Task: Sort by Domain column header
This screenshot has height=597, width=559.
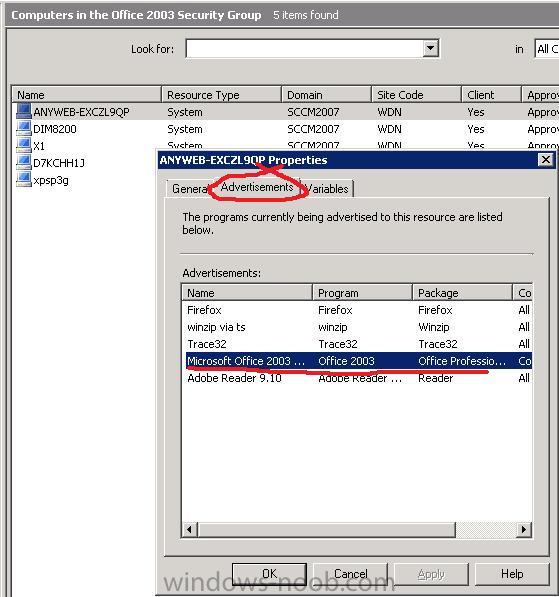Action: tap(326, 94)
